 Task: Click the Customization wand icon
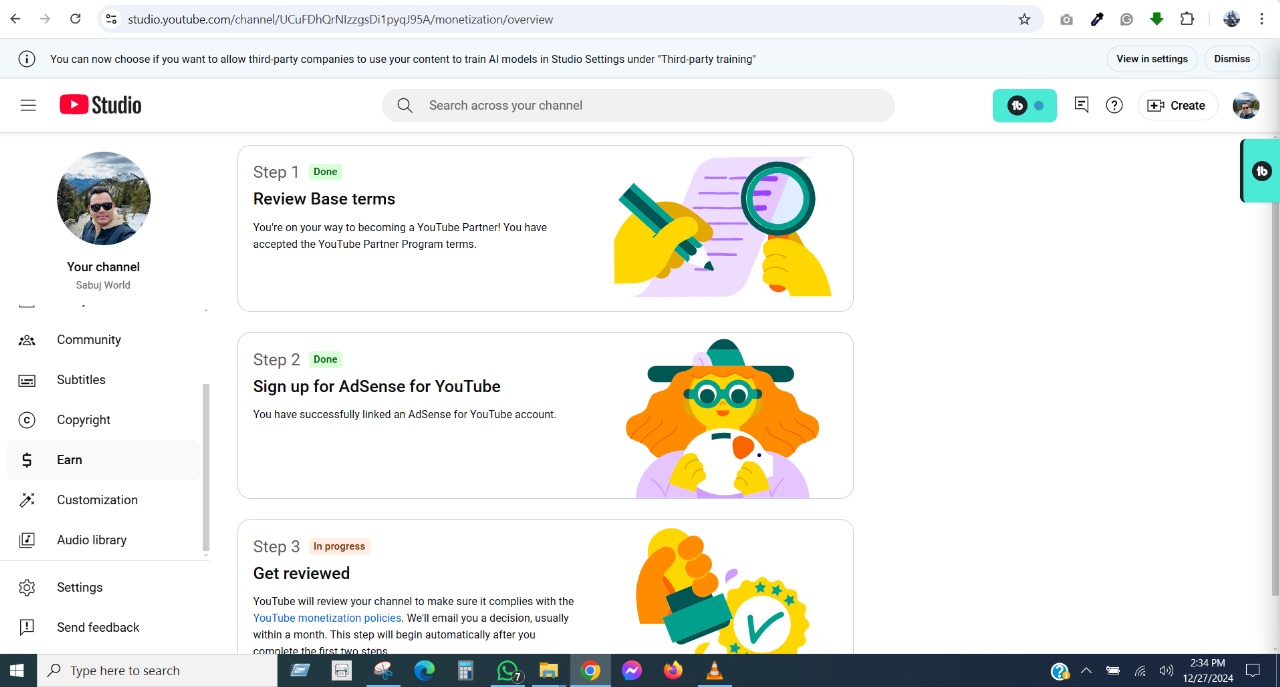(x=27, y=500)
